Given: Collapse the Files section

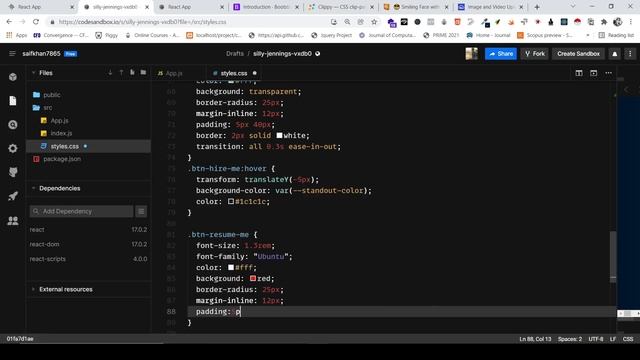Looking at the screenshot, I should coord(33,73).
